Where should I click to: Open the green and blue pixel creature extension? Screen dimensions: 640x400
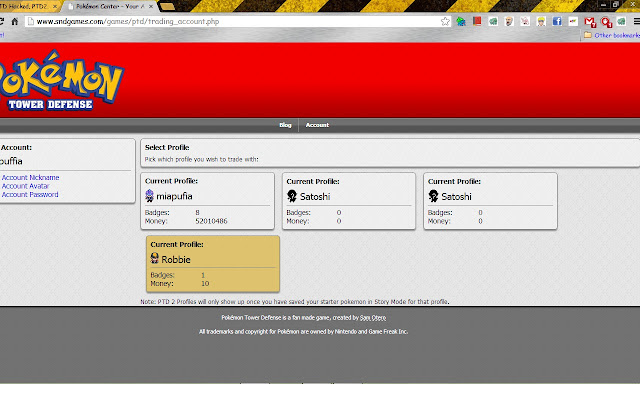point(461,21)
